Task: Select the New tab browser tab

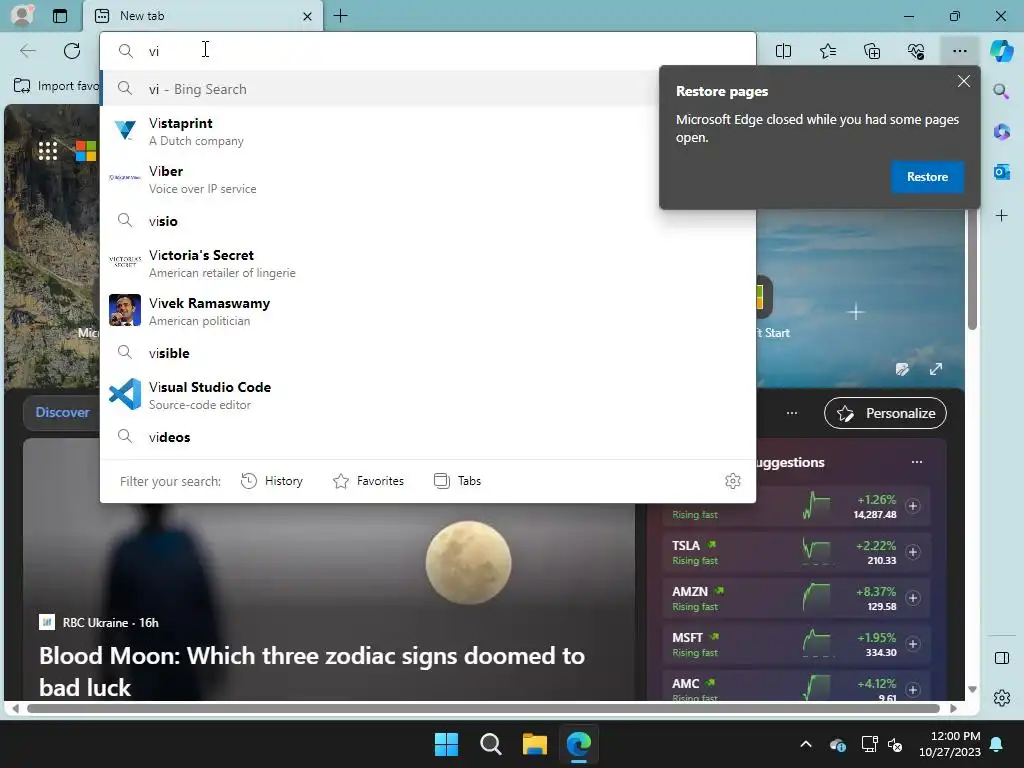Action: (203, 16)
